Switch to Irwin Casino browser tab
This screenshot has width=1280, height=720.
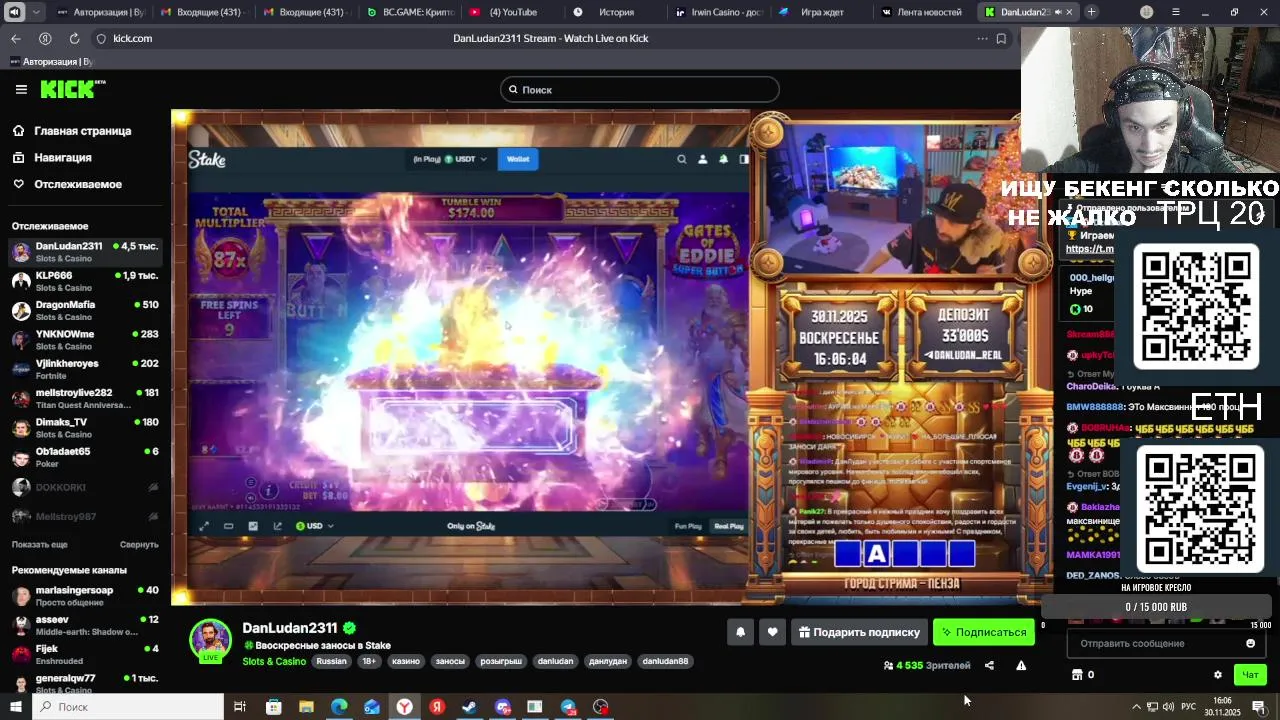[718, 12]
